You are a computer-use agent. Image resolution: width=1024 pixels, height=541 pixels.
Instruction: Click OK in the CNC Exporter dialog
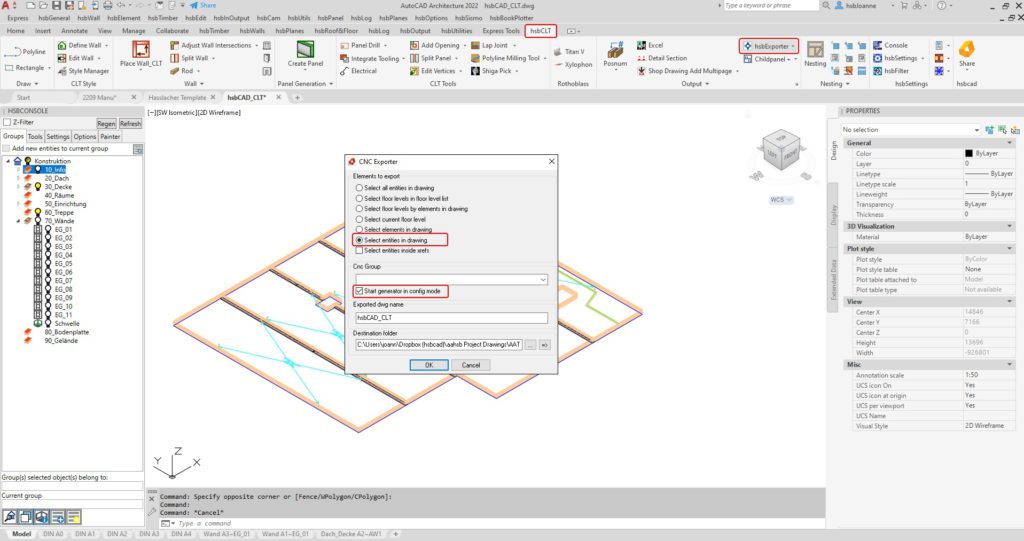point(428,365)
